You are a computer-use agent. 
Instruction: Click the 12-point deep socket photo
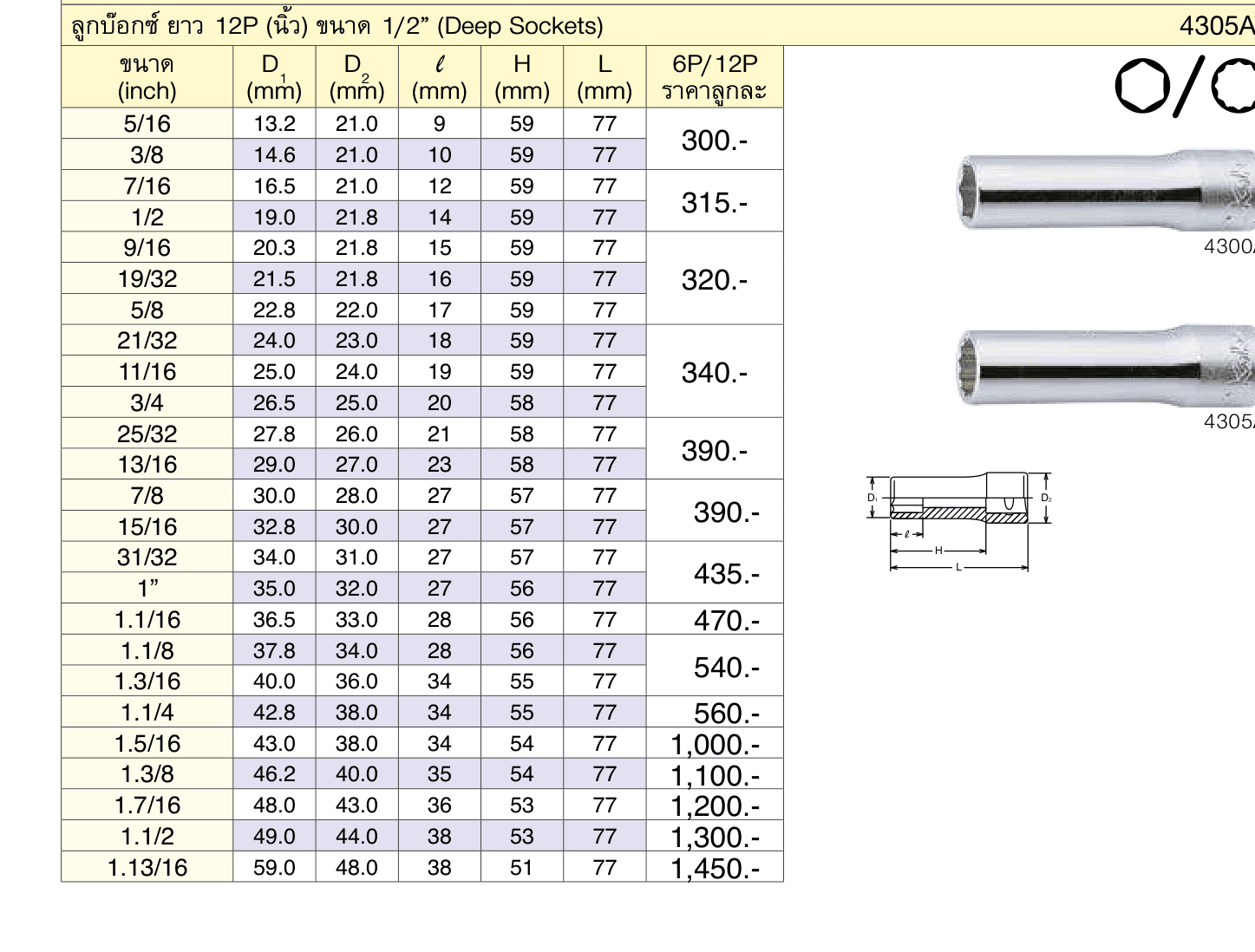1106,365
